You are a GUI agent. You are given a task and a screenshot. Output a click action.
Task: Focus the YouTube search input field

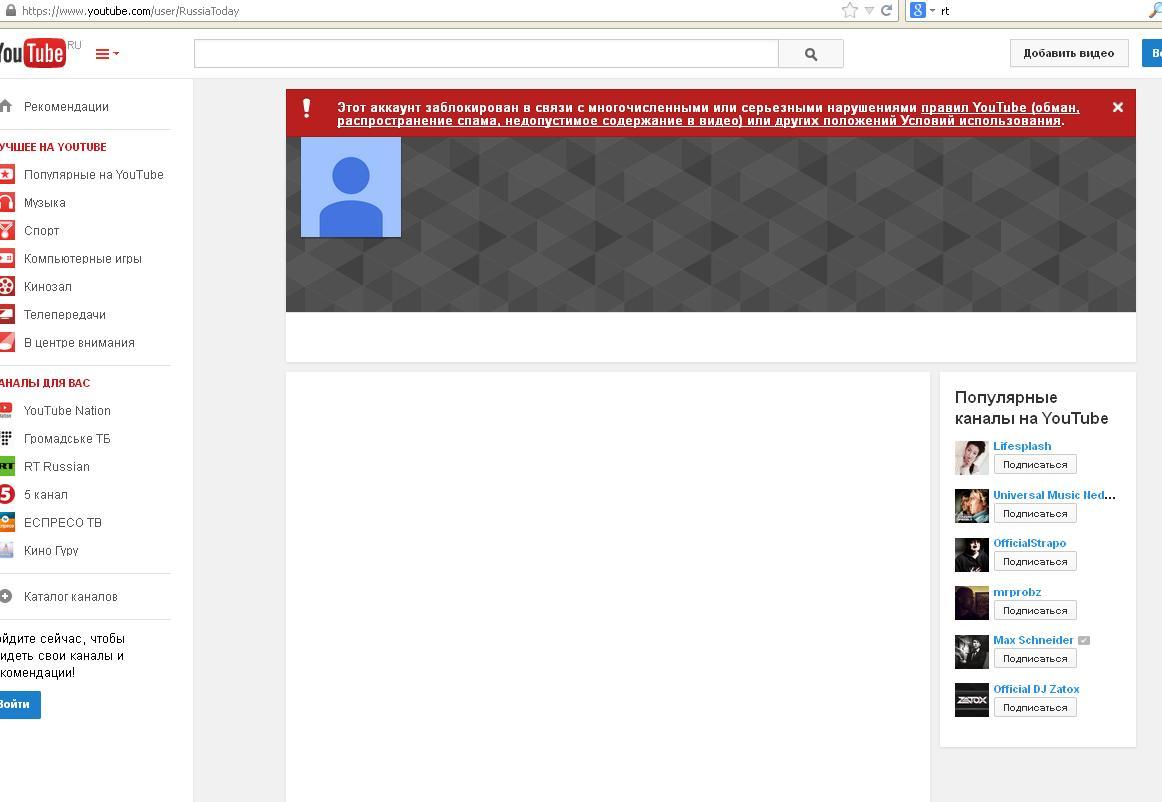pos(485,54)
